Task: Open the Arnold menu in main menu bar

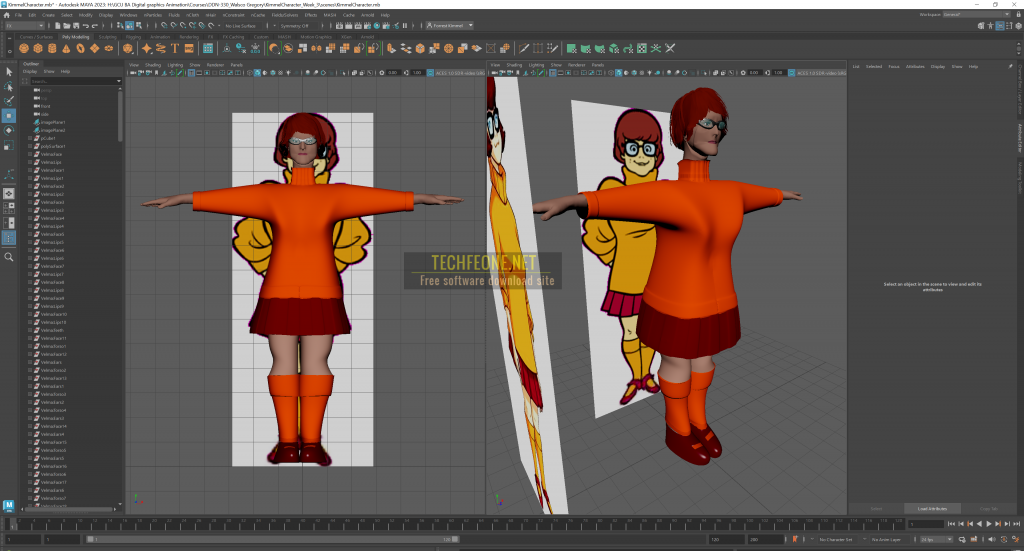Action: pos(367,15)
